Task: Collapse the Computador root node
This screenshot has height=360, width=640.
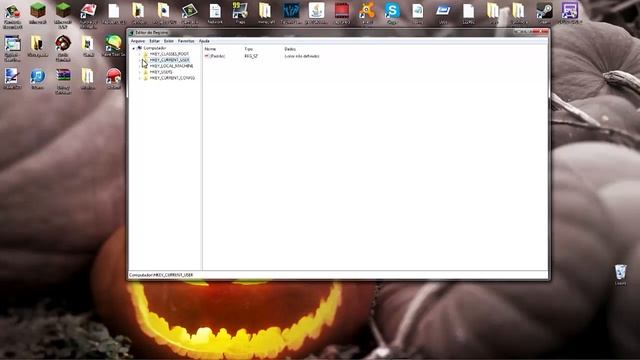Action: tap(133, 48)
